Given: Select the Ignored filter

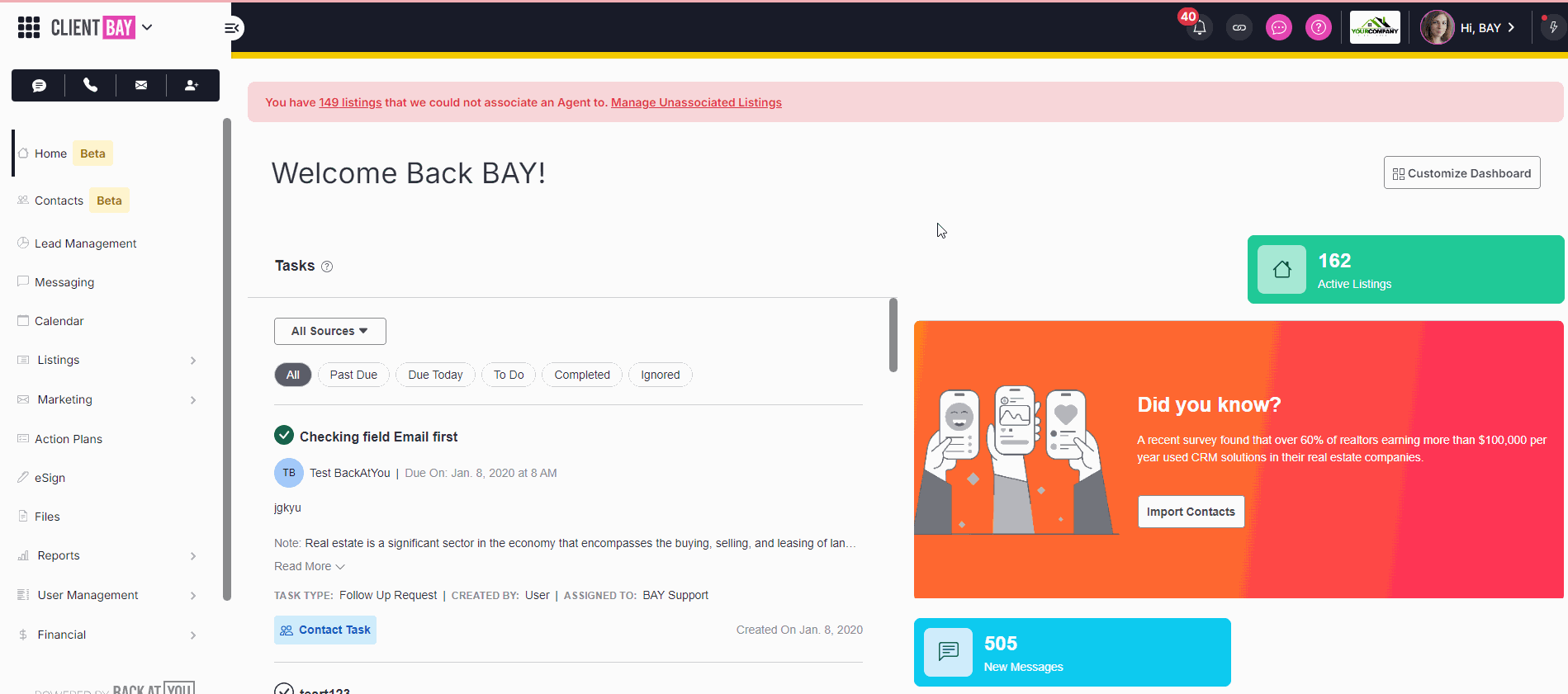Looking at the screenshot, I should 661,375.
